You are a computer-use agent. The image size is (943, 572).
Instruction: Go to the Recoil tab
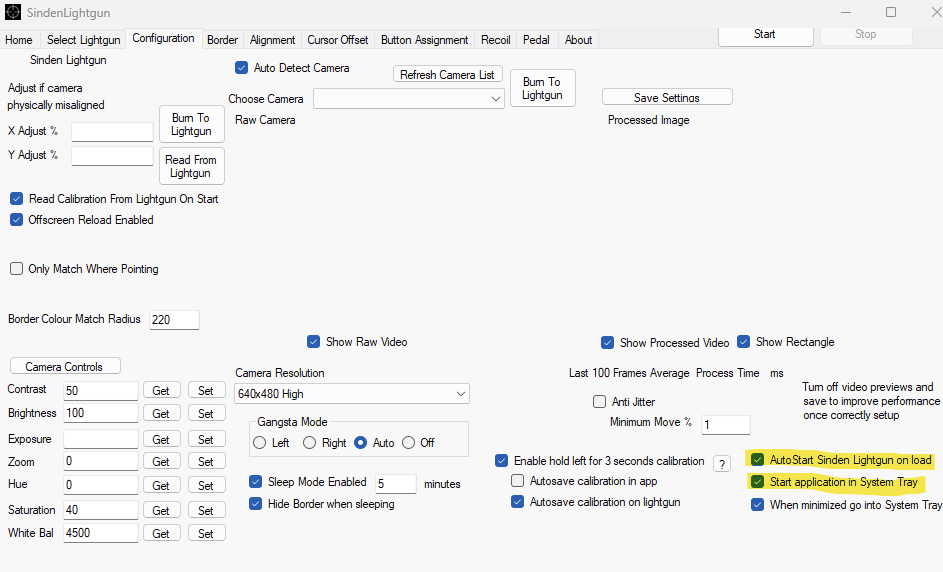(495, 40)
